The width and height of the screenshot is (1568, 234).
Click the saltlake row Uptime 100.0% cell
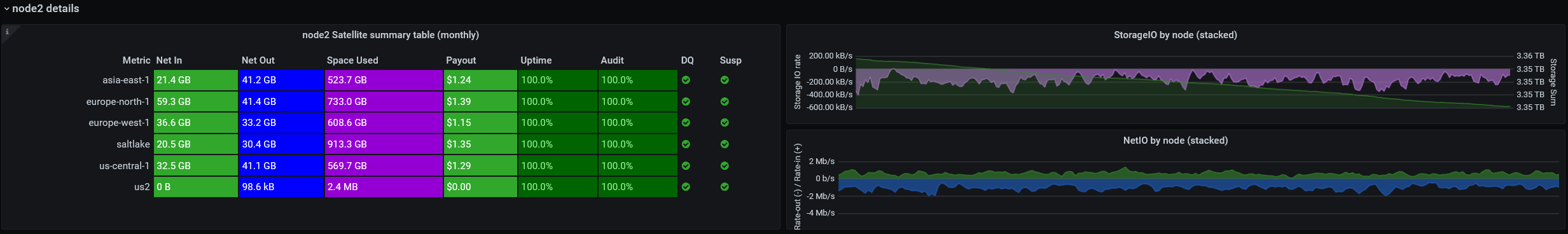point(558,144)
